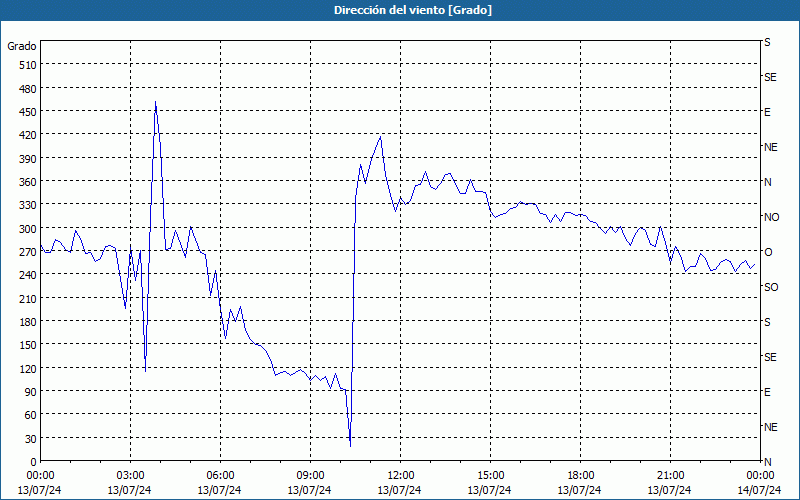Select the 90 degree tick label
This screenshot has width=800, height=500.
(x=31, y=392)
